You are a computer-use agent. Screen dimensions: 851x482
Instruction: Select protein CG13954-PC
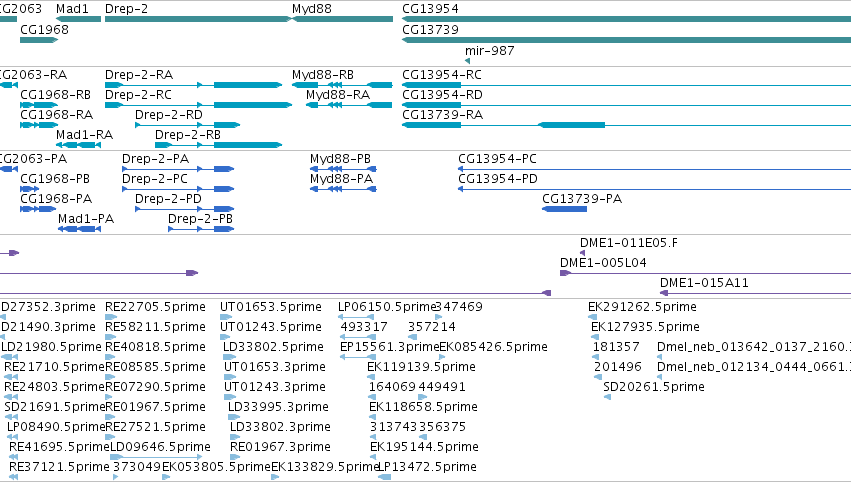click(655, 169)
